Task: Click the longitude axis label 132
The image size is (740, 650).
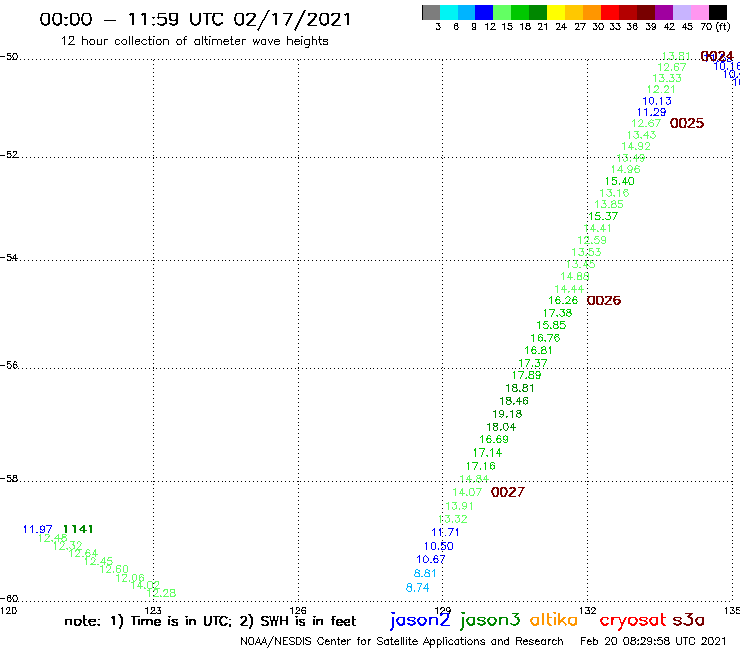Action: pos(588,610)
